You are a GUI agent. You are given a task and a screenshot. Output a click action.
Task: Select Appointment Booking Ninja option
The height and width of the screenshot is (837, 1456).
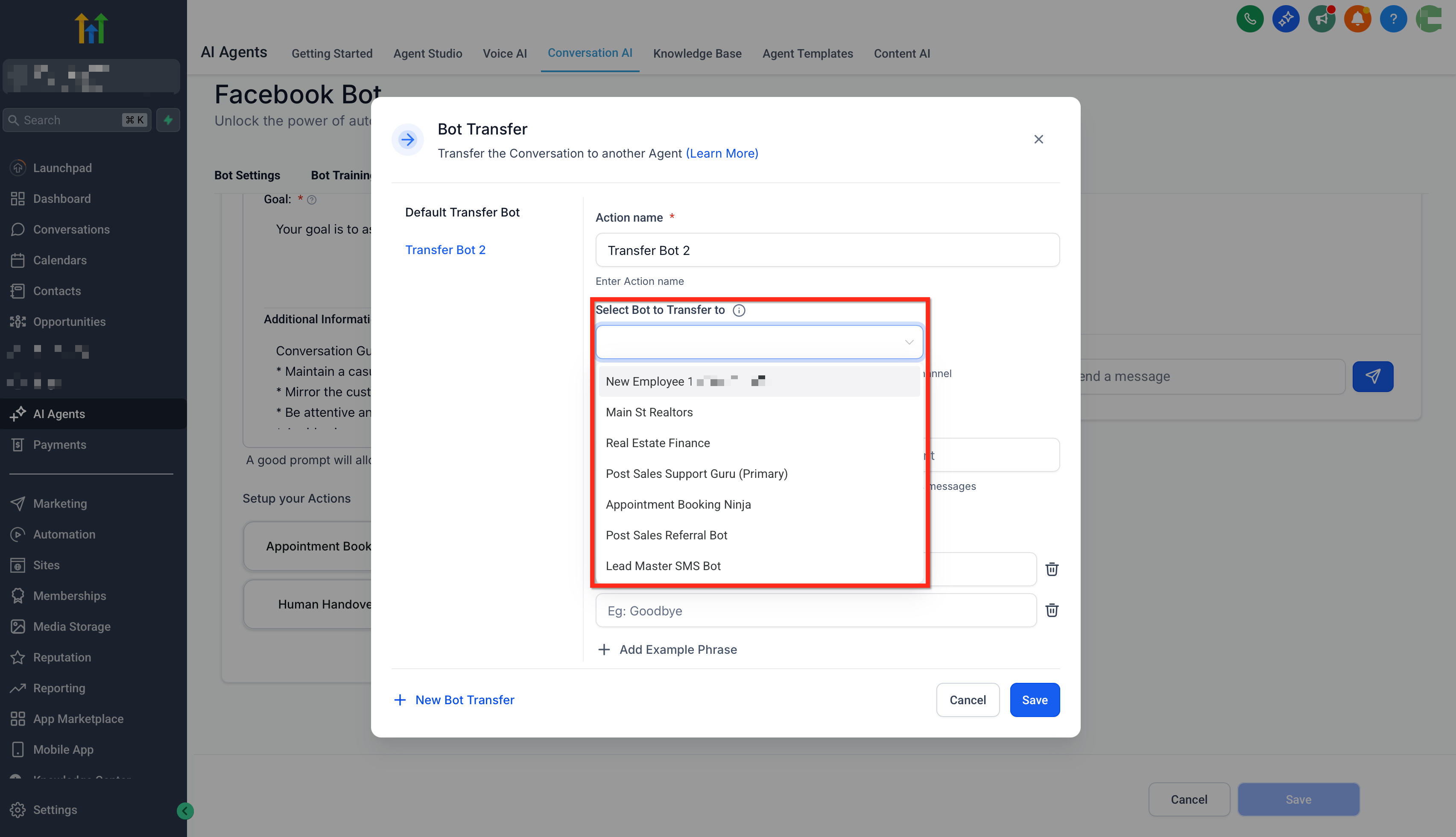pos(678,504)
